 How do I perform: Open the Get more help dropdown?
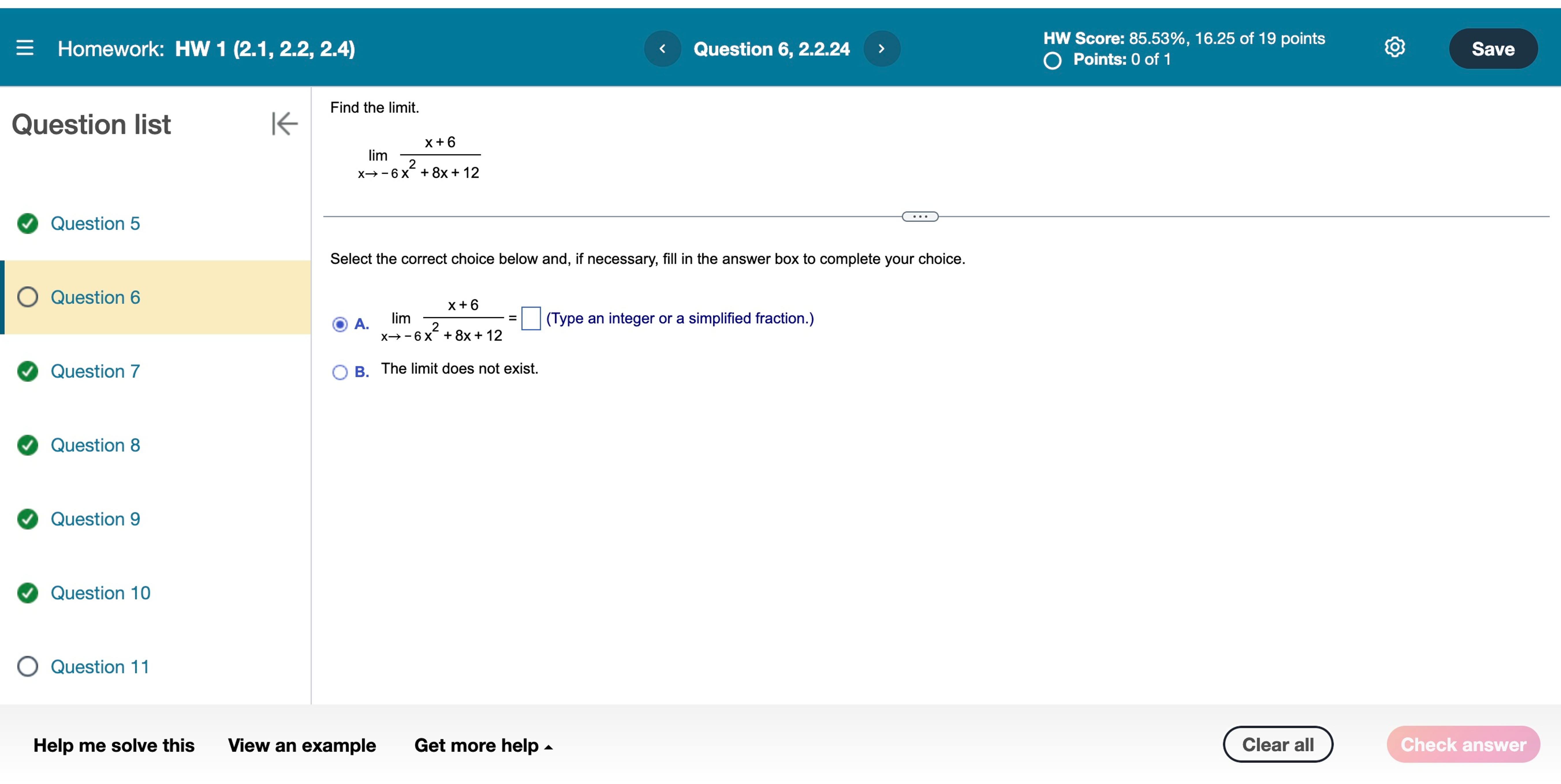tap(483, 745)
